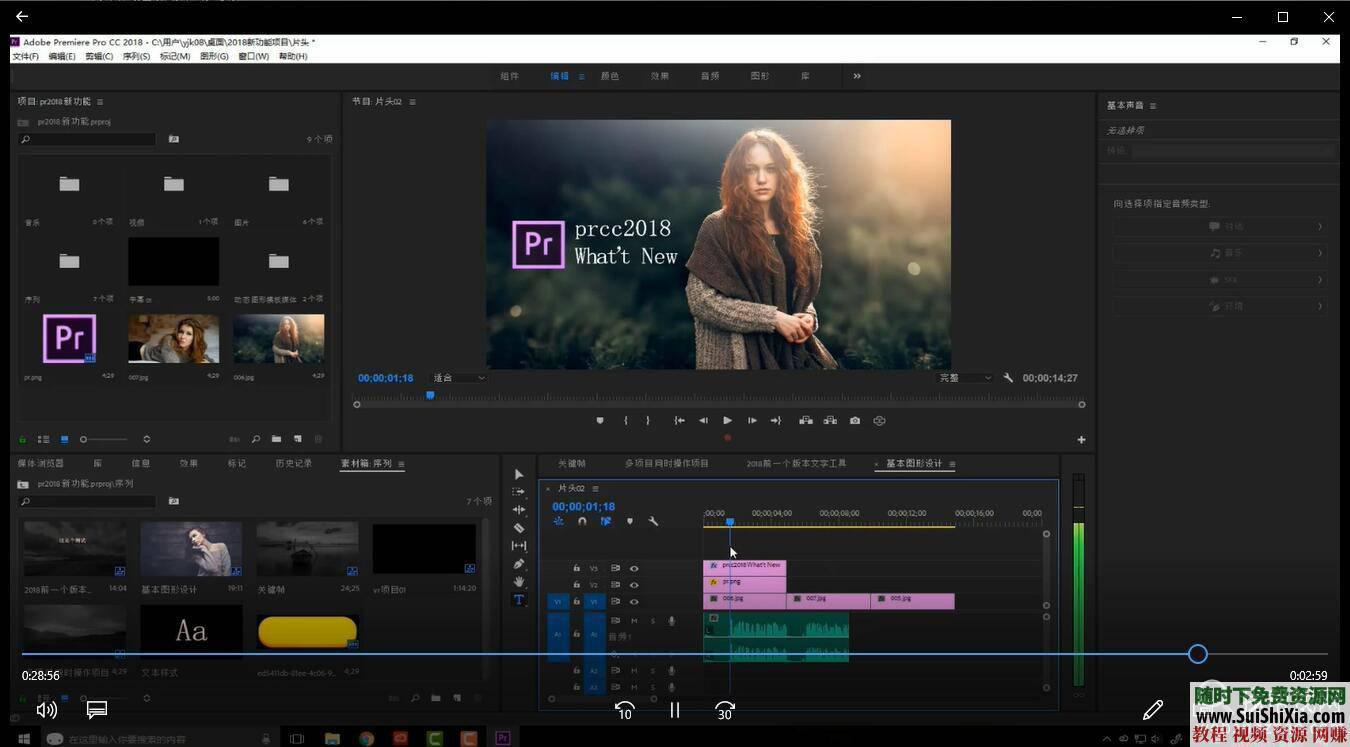Toggle nest sequence insert mode icon
The image size is (1350, 747).
(558, 521)
